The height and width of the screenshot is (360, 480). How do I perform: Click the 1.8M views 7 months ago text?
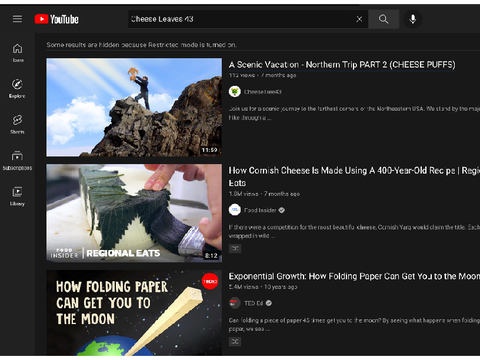[x=264, y=194]
